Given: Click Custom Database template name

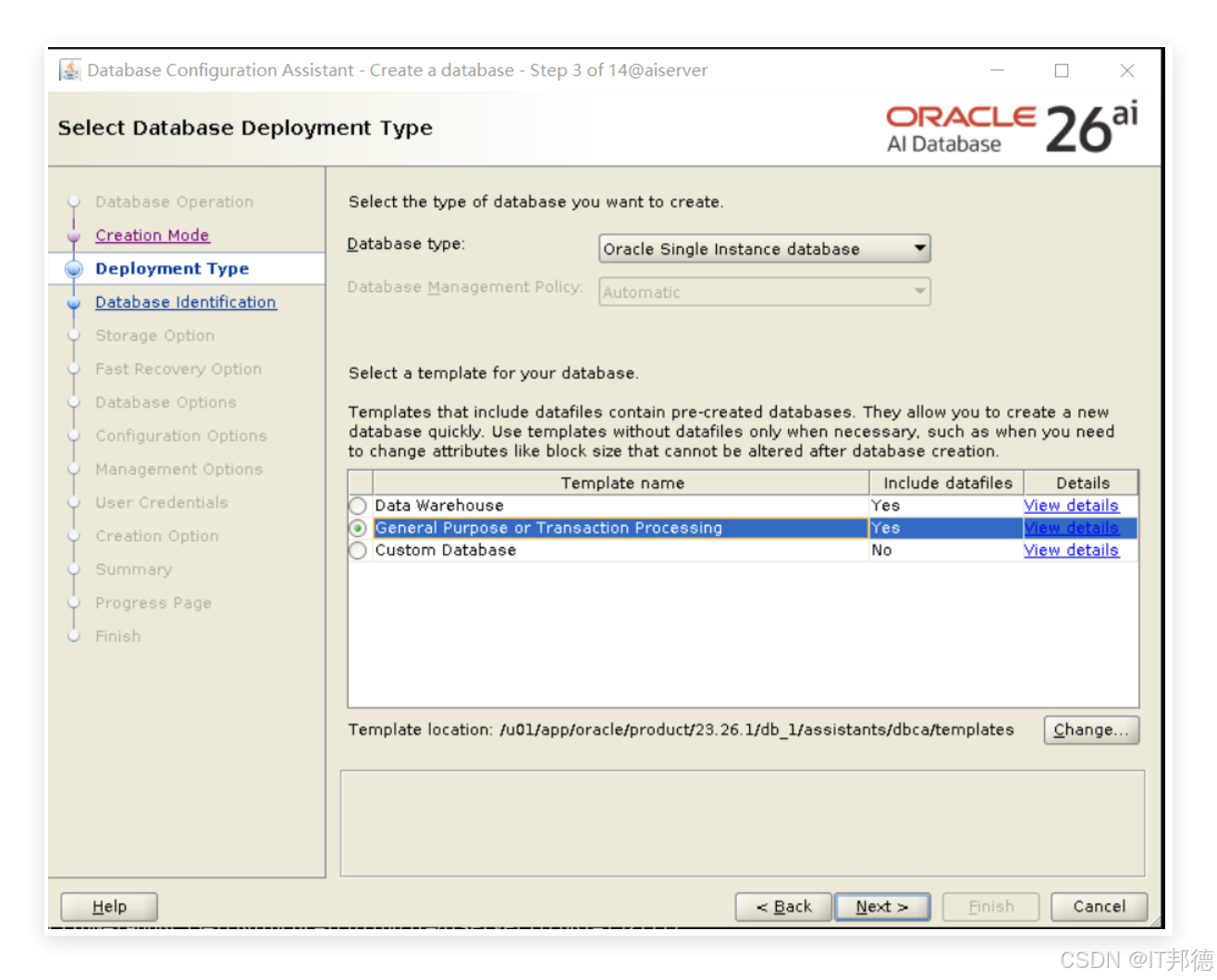Looking at the screenshot, I should click(446, 550).
